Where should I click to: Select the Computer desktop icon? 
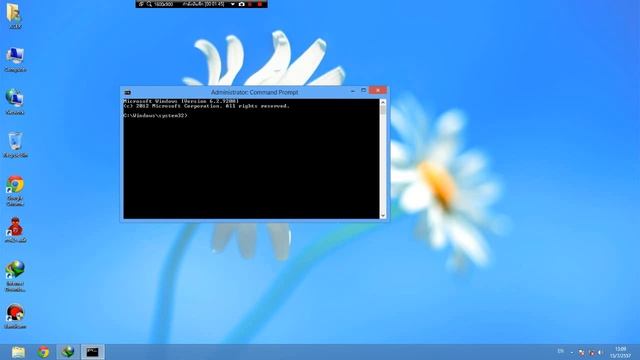coord(15,60)
